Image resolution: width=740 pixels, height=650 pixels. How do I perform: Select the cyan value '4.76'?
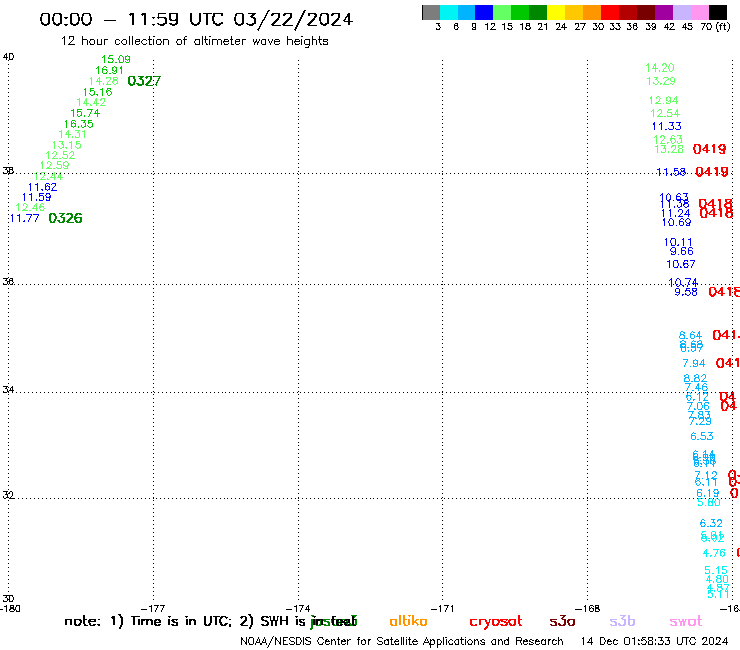click(x=714, y=553)
